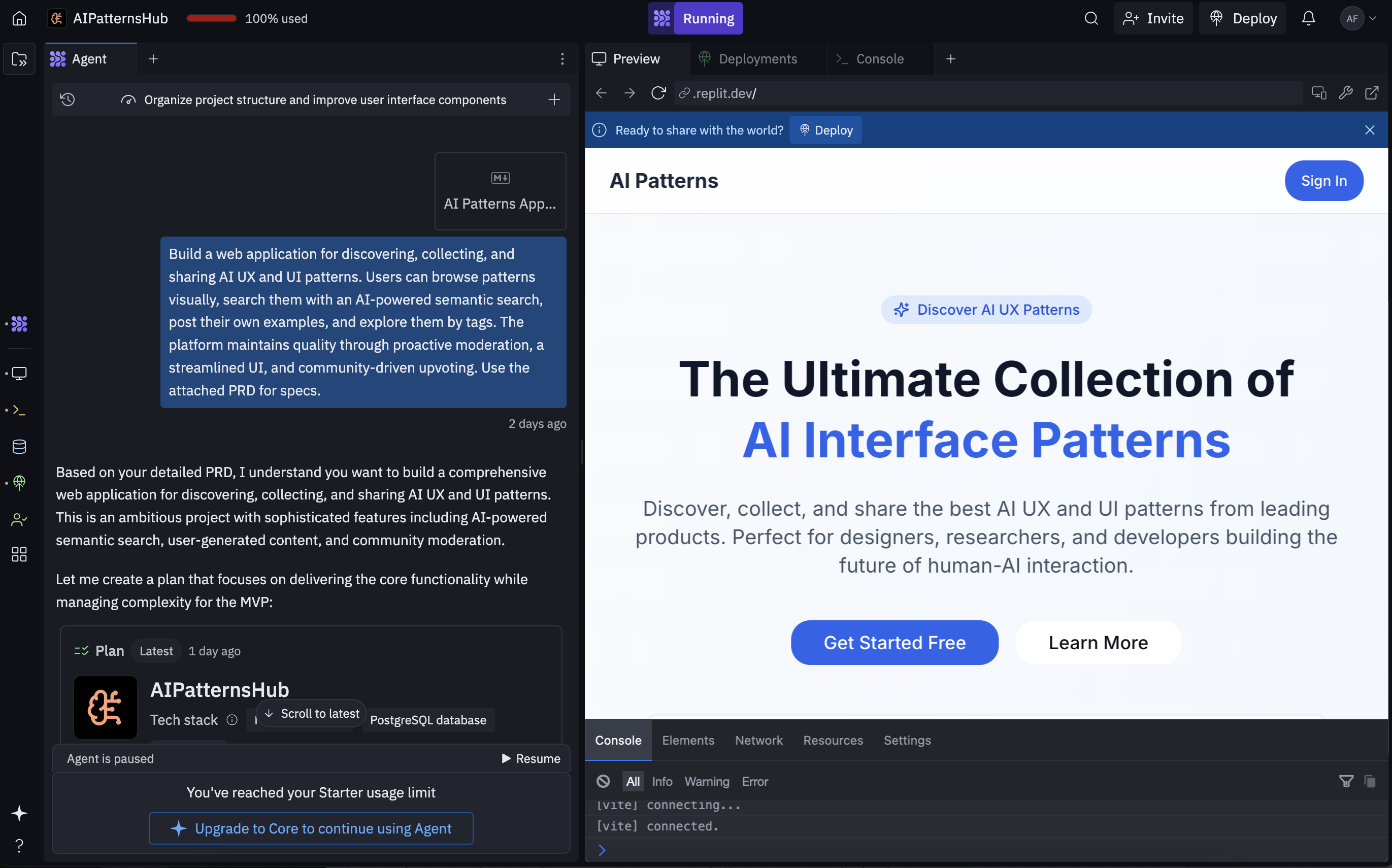Open the Network devtools tab
This screenshot has height=868, width=1392.
point(758,740)
